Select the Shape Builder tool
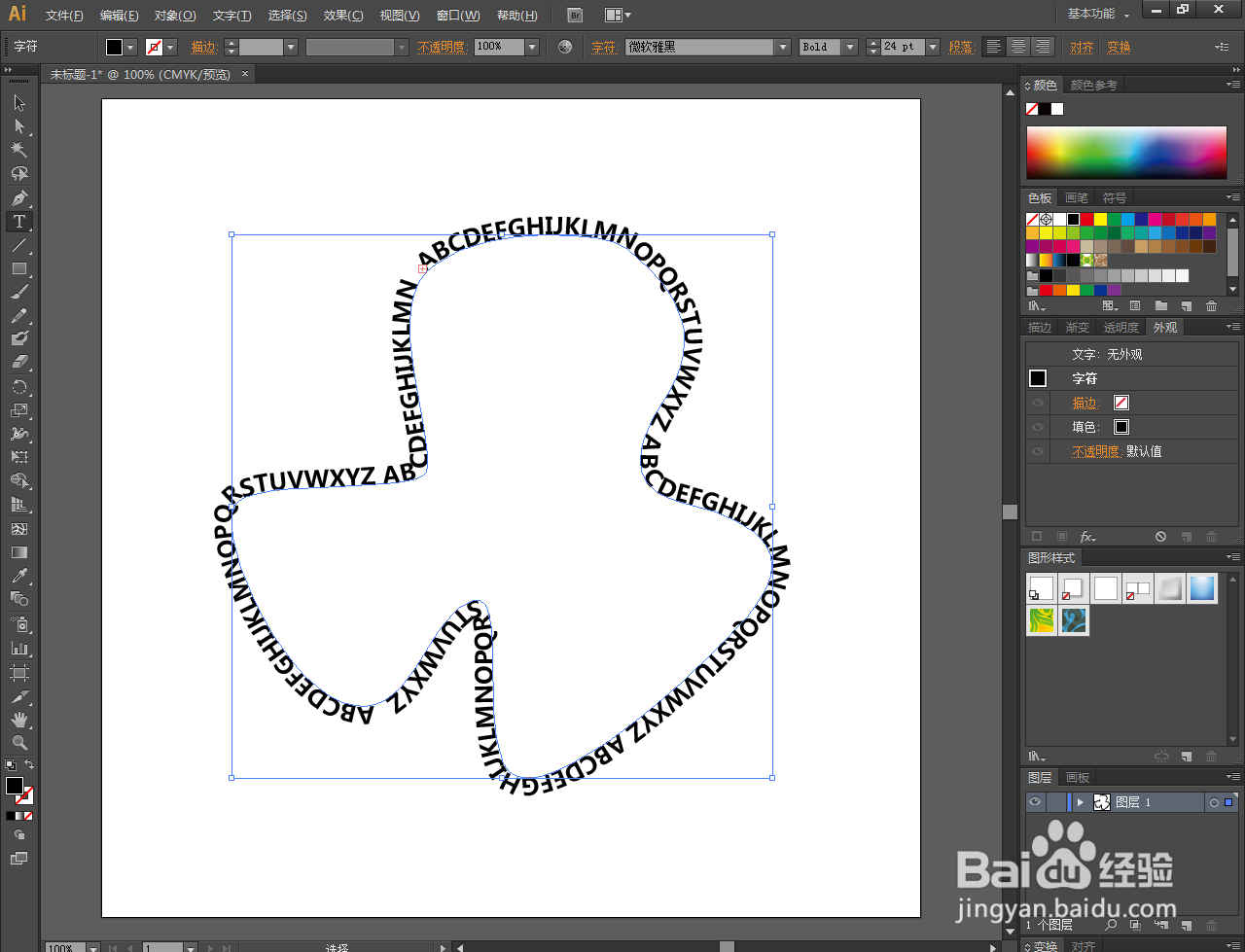1245x952 pixels. click(19, 480)
